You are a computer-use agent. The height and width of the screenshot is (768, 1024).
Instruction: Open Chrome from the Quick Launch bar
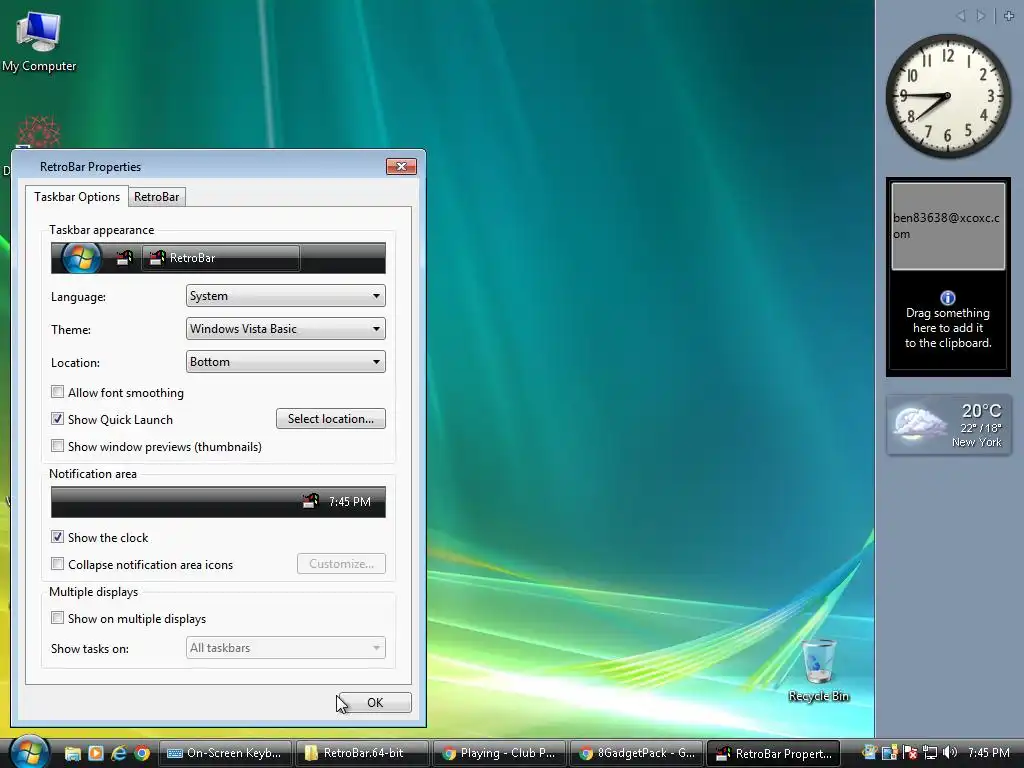tap(142, 754)
